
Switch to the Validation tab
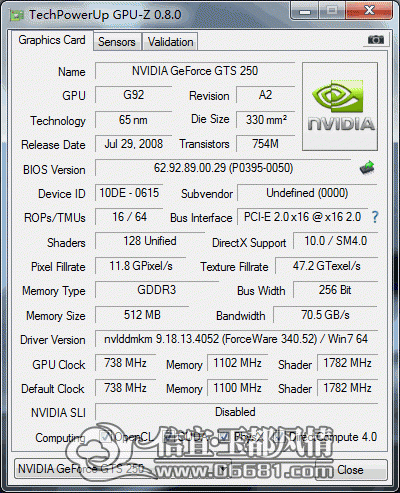point(170,42)
